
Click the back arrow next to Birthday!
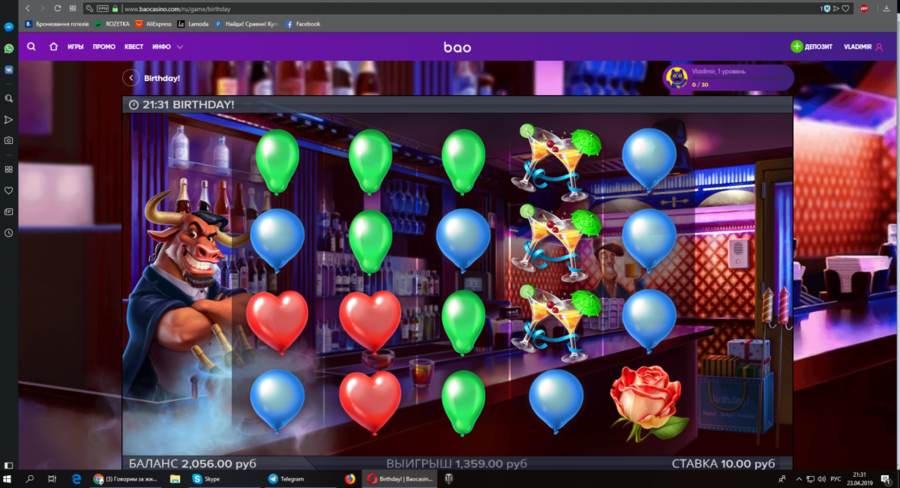coord(131,78)
